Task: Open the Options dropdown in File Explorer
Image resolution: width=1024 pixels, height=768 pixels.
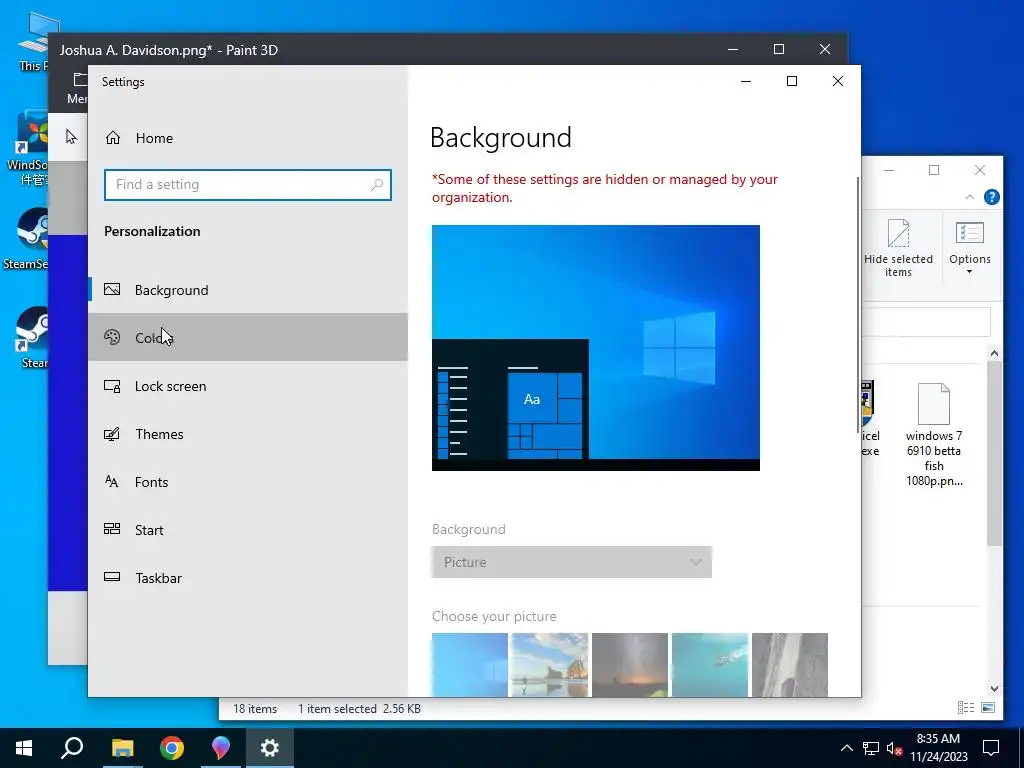Action: click(970, 248)
